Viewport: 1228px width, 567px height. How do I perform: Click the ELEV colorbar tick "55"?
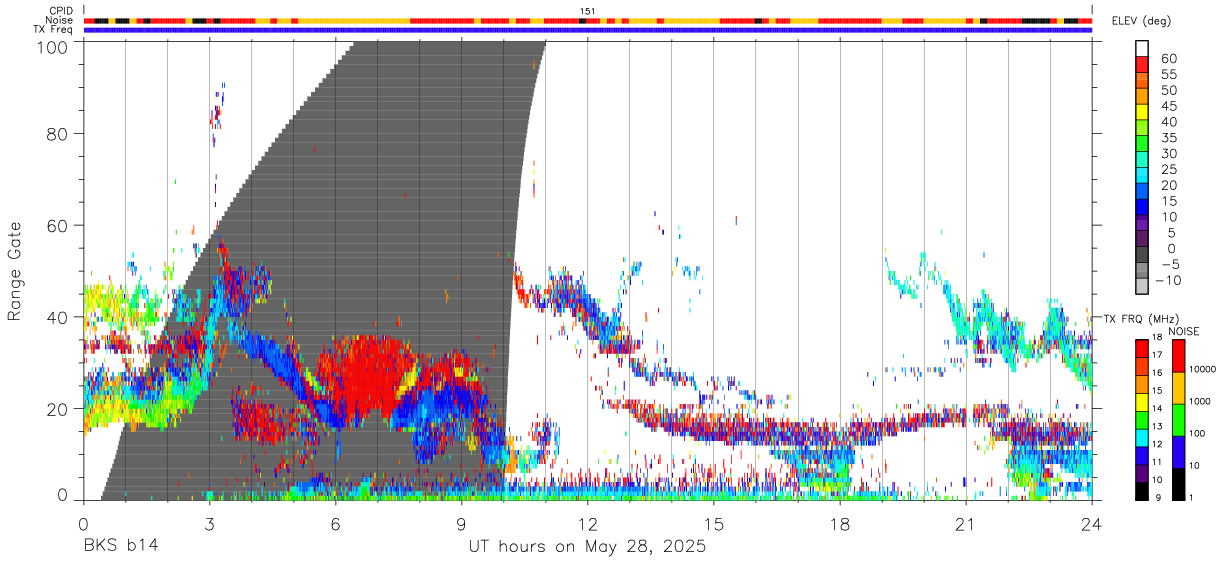click(1168, 74)
